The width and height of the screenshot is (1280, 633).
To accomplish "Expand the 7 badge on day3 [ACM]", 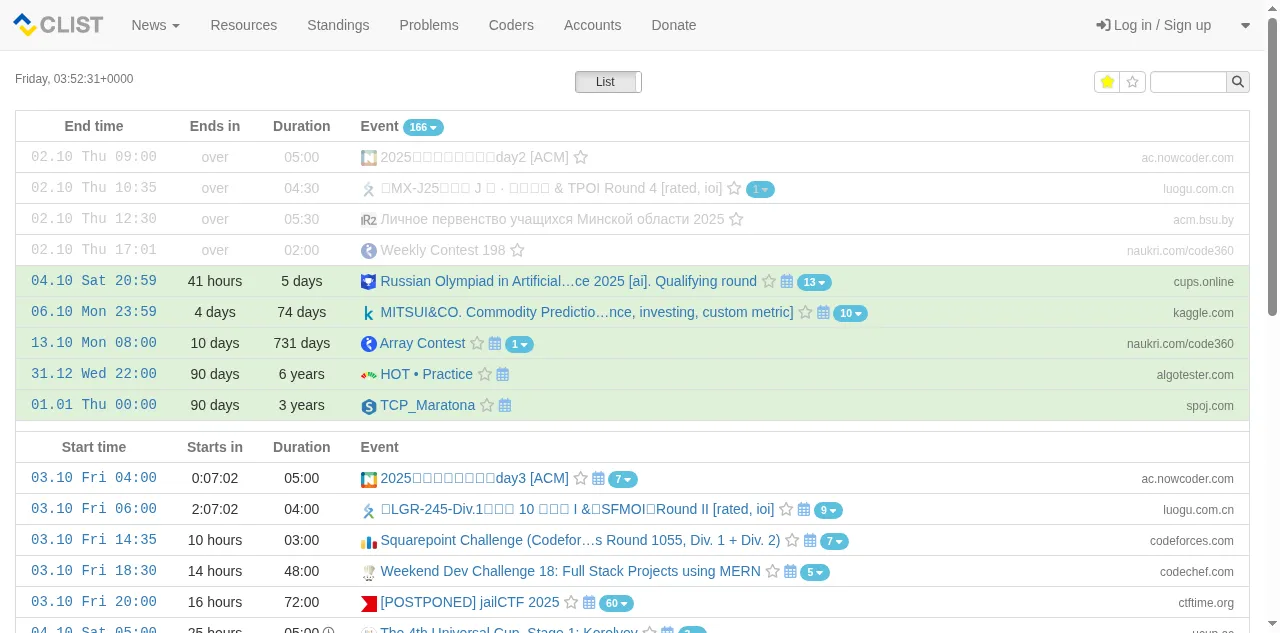I will (x=623, y=480).
